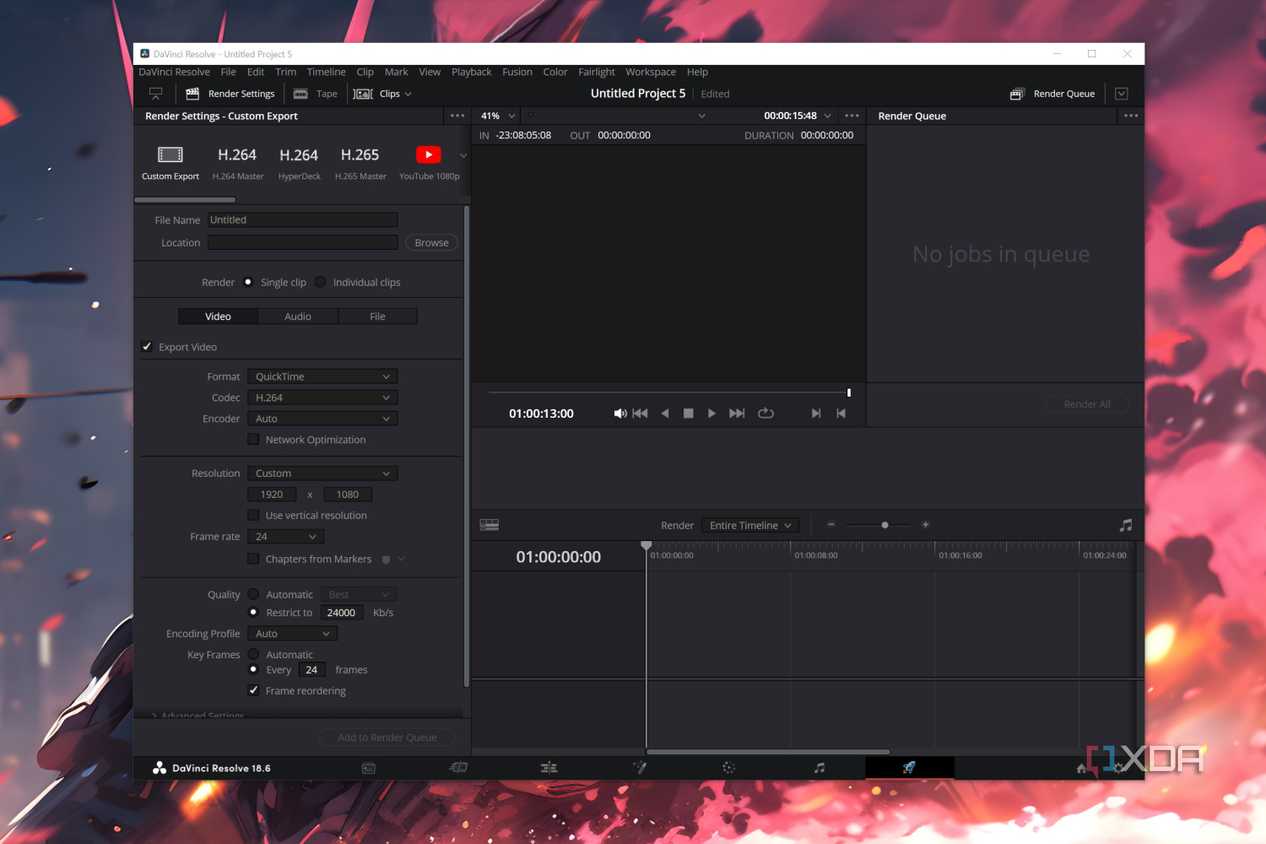
Task: Go to first frame in viewer
Action: click(640, 413)
